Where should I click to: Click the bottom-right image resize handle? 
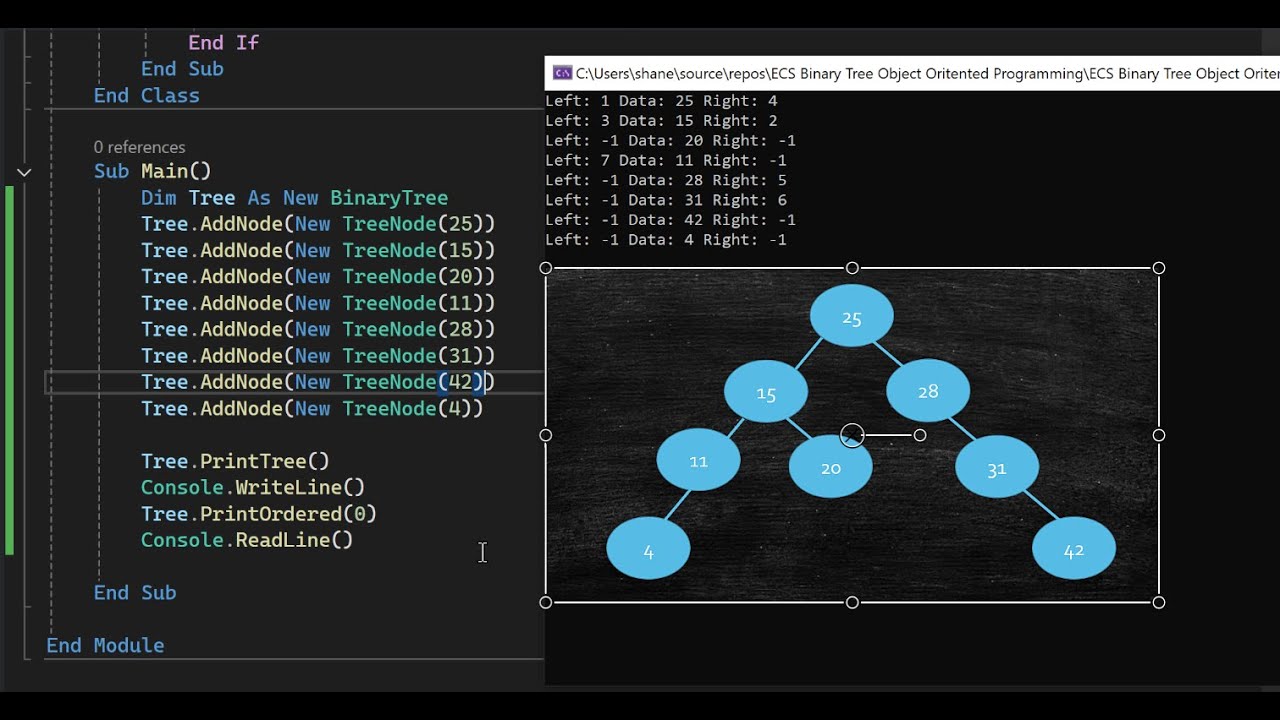click(x=1159, y=602)
